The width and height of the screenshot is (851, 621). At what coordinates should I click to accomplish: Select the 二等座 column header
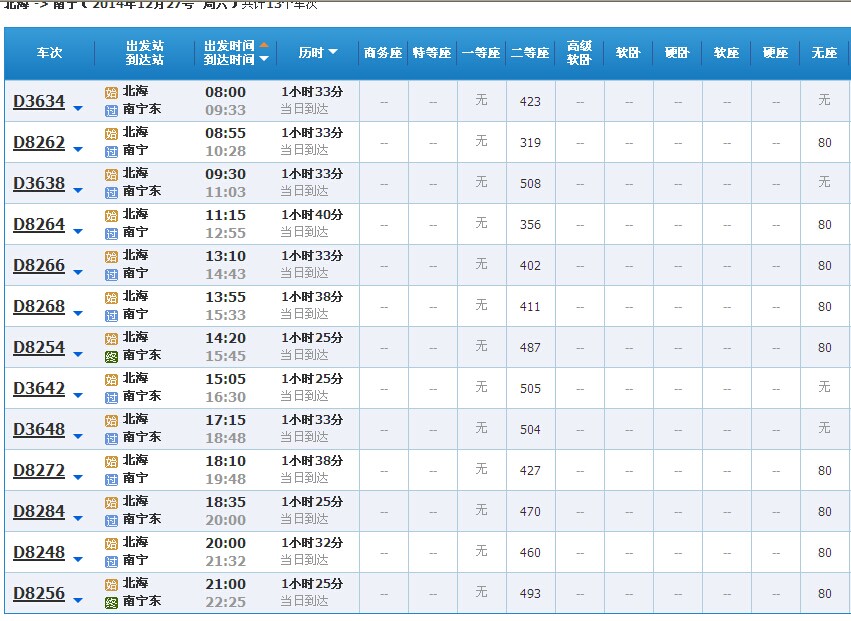click(529, 53)
